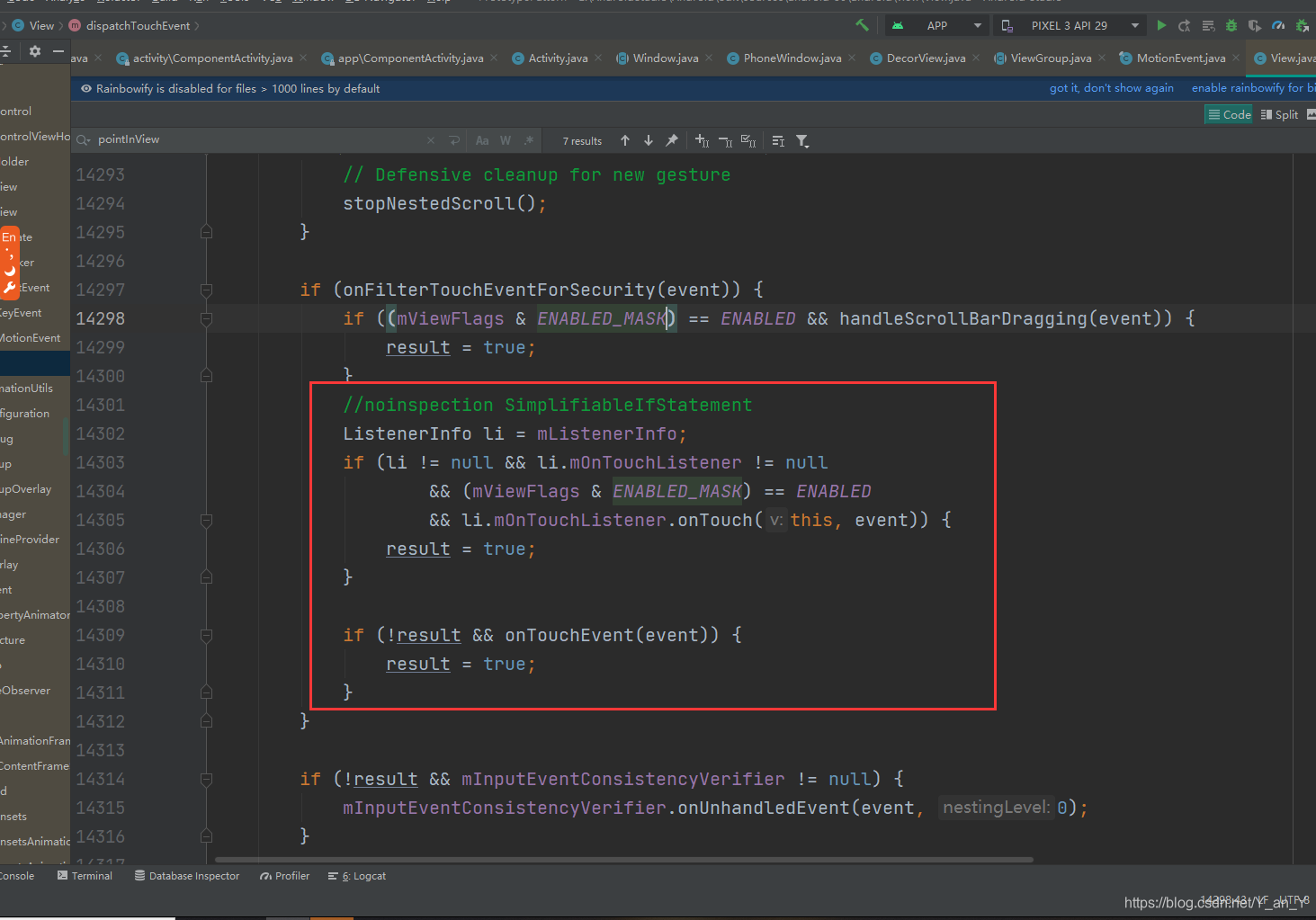Image resolution: width=1316 pixels, height=920 pixels.
Task: Open the Terminal tool window
Action: coord(85,876)
